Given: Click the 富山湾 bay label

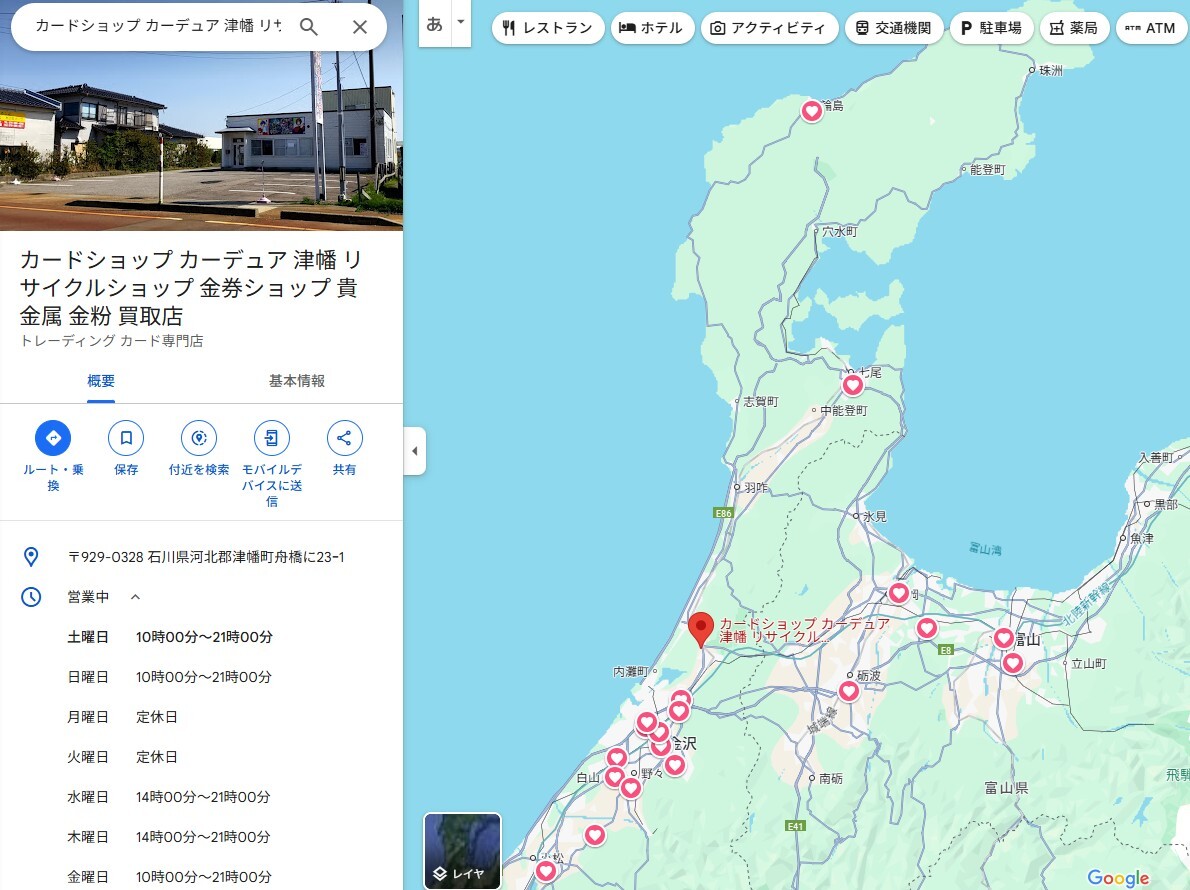Looking at the screenshot, I should pos(986,549).
